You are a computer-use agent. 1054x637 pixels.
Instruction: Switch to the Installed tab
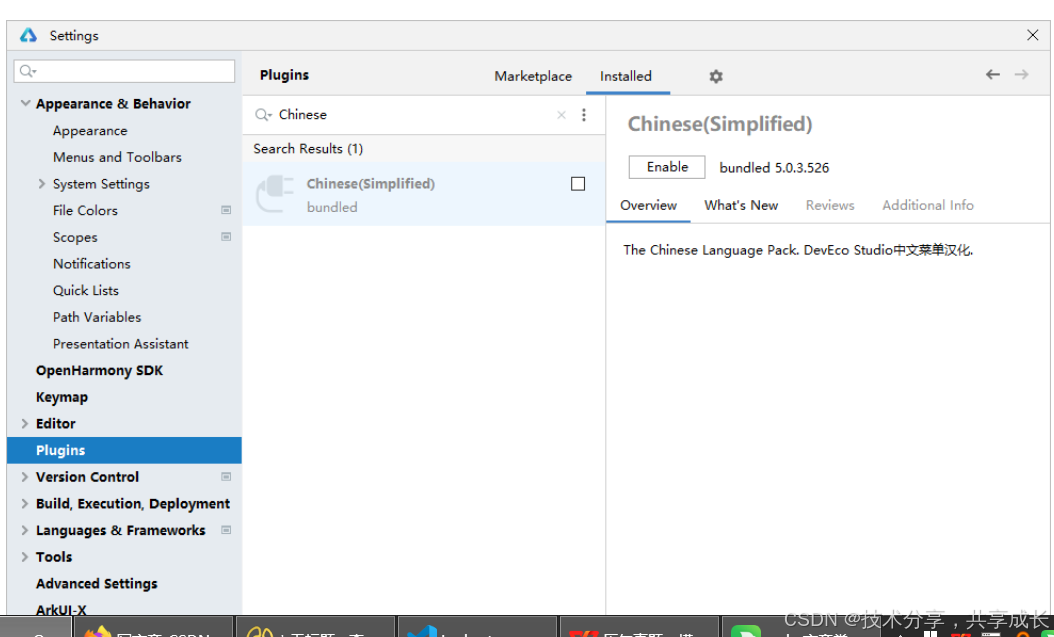tap(626, 76)
